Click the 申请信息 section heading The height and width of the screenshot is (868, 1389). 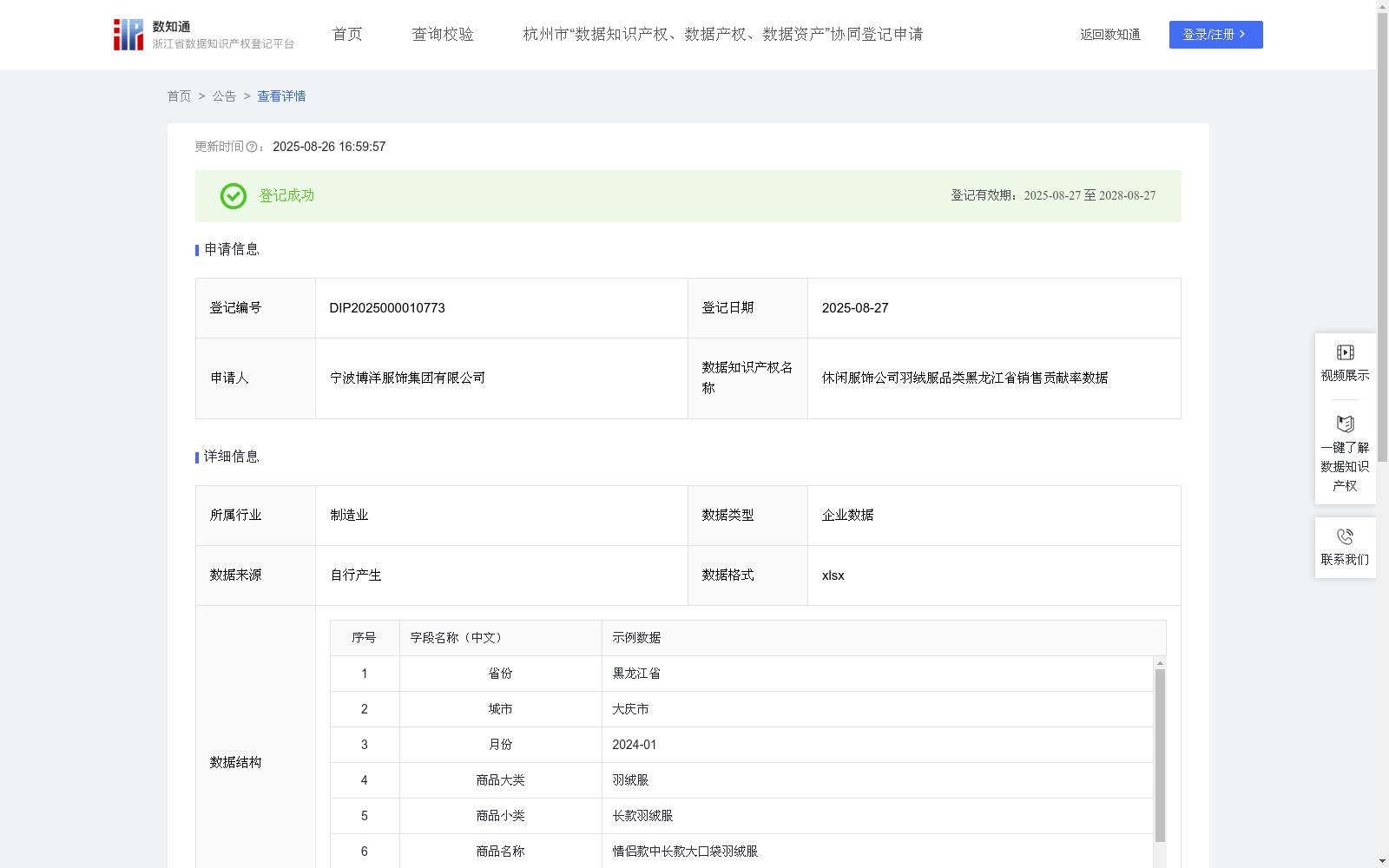[231, 250]
